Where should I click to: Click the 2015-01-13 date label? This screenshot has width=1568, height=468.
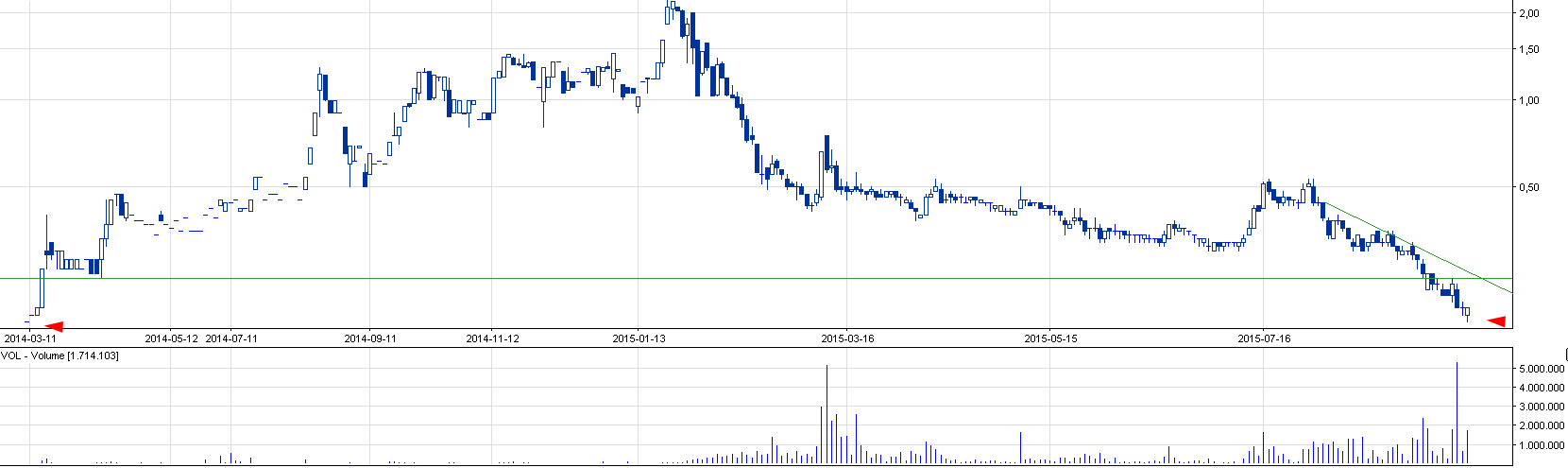coord(639,338)
